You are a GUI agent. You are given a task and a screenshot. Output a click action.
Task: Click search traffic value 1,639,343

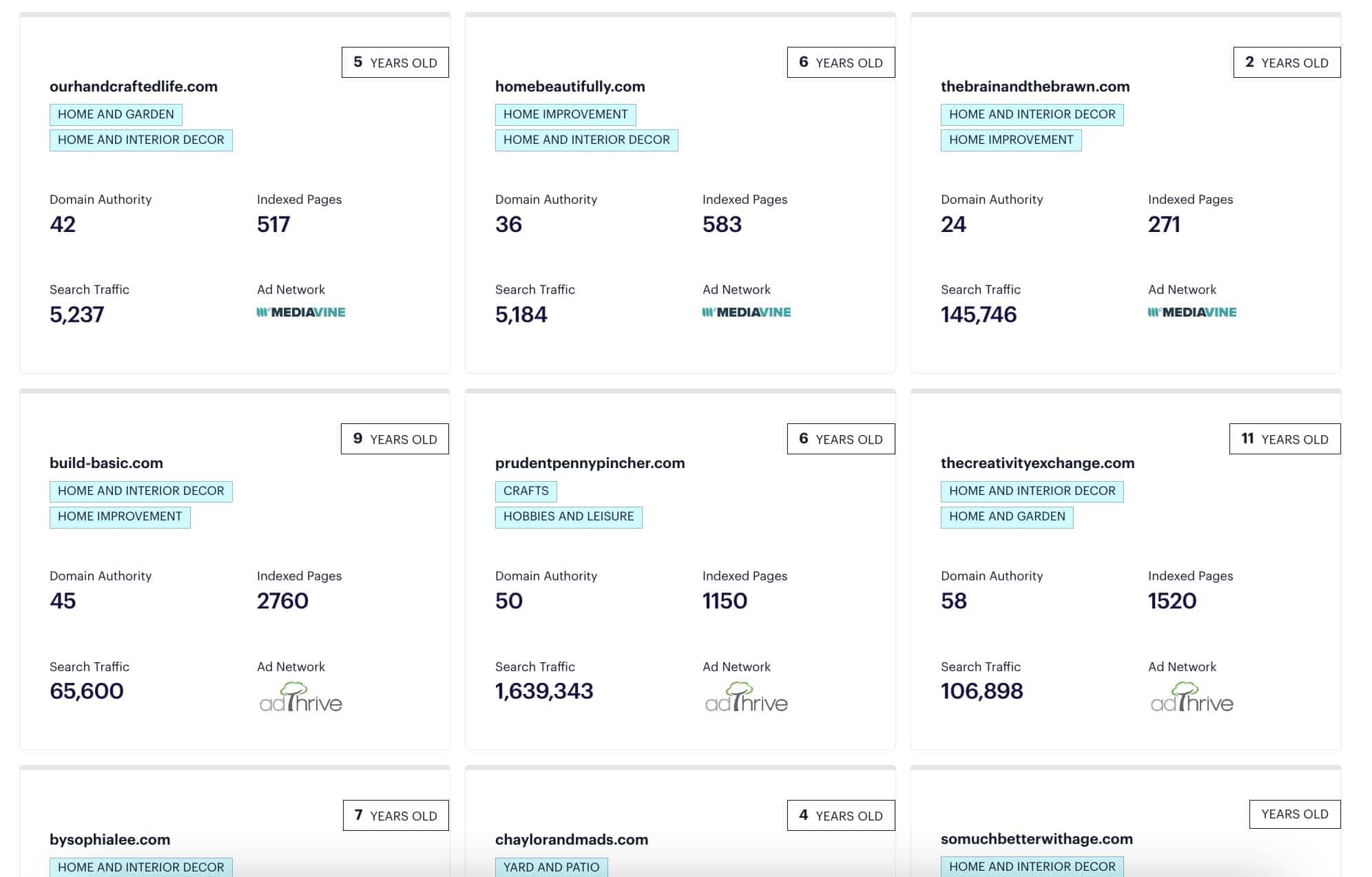click(x=544, y=691)
